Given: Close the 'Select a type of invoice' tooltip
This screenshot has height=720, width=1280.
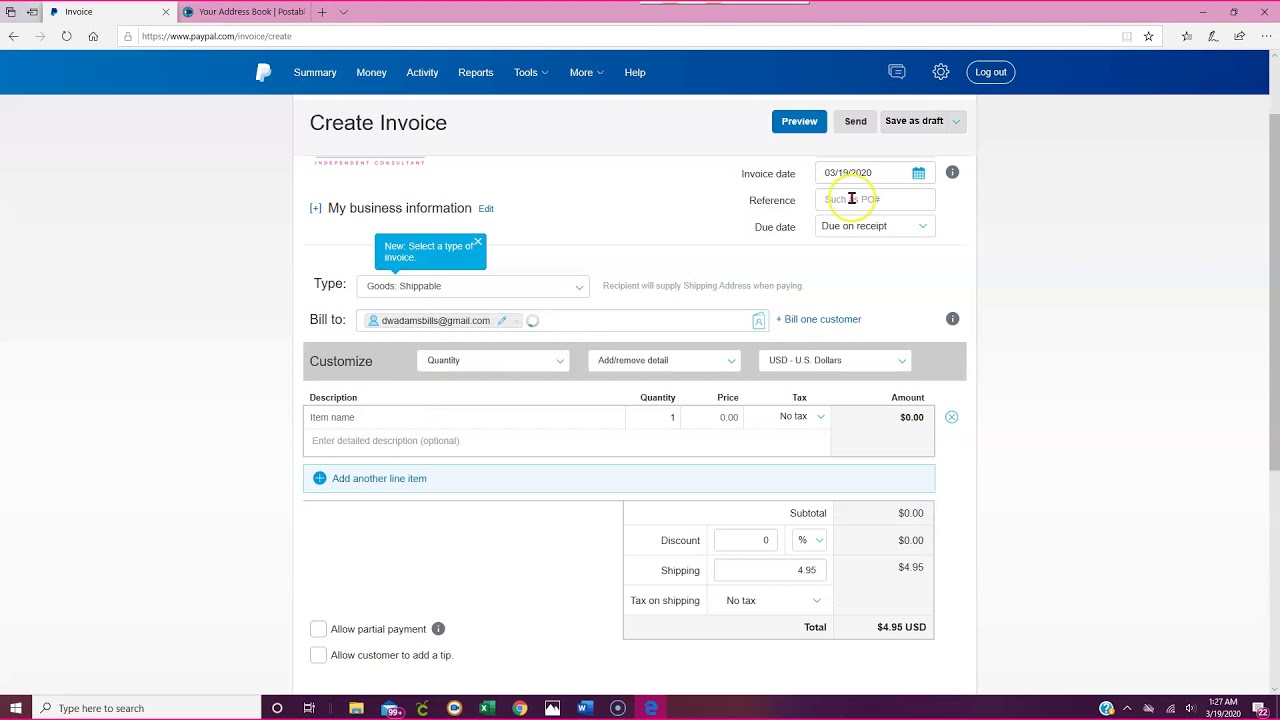Looking at the screenshot, I should (478, 242).
